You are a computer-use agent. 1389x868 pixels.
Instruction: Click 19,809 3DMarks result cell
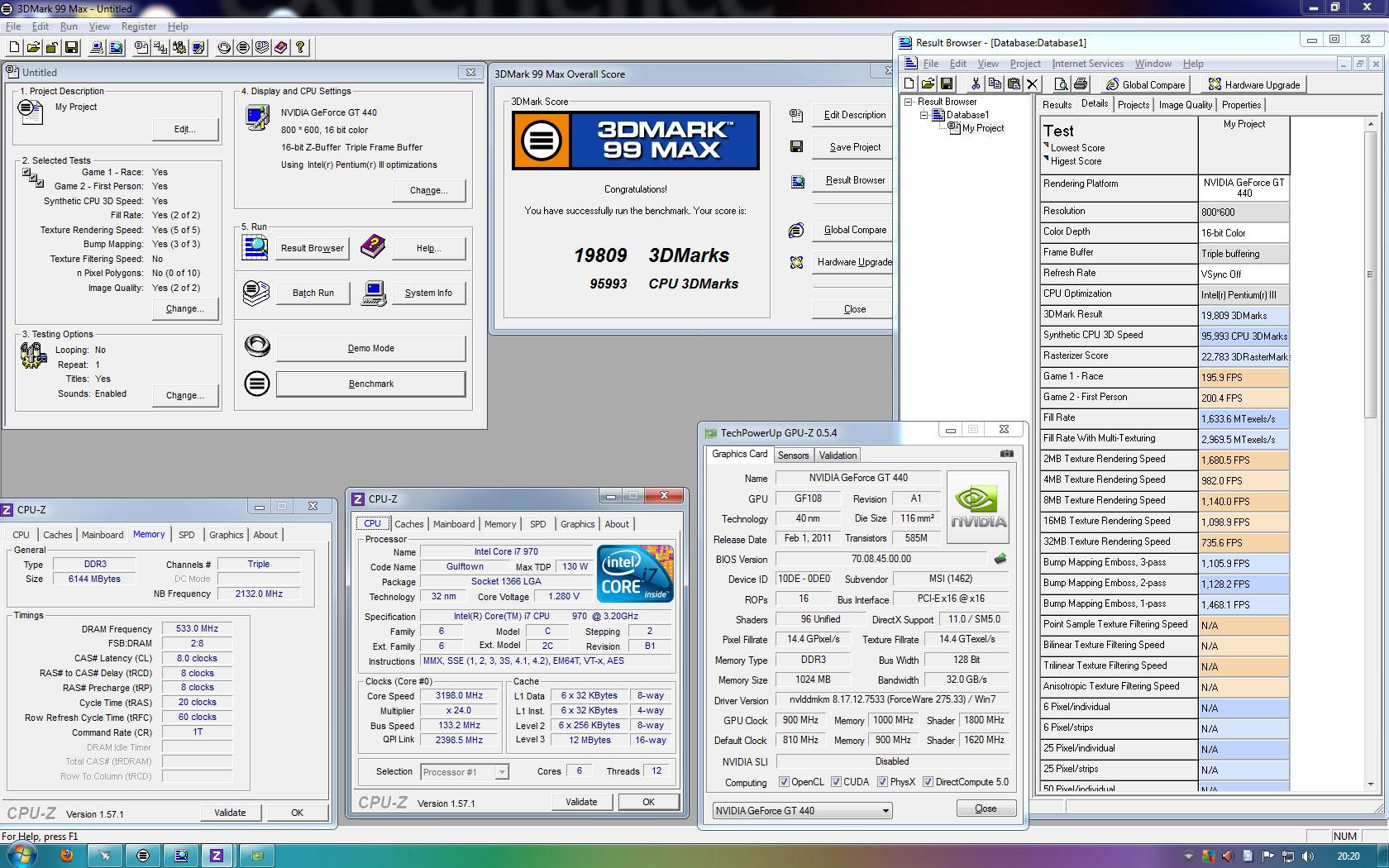[x=1243, y=316]
